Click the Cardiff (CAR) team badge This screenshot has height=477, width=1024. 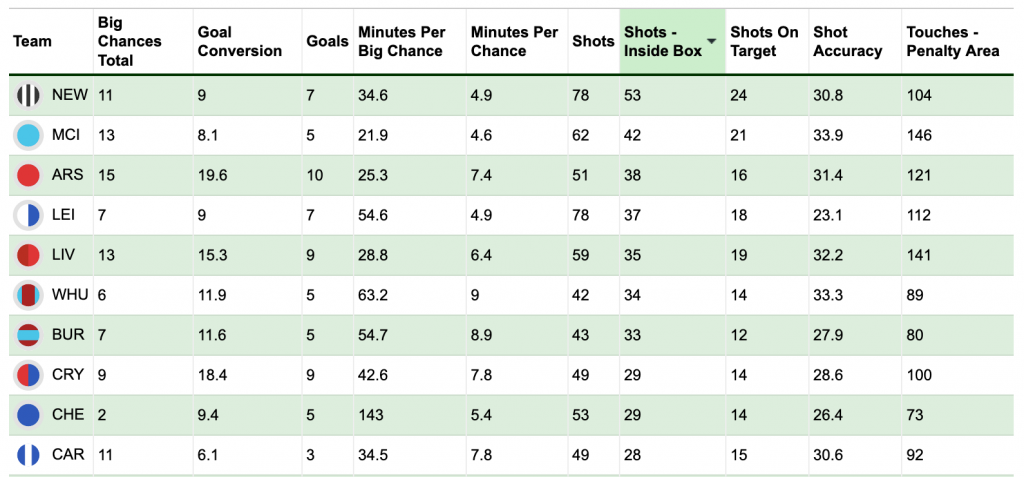pyautogui.click(x=29, y=455)
